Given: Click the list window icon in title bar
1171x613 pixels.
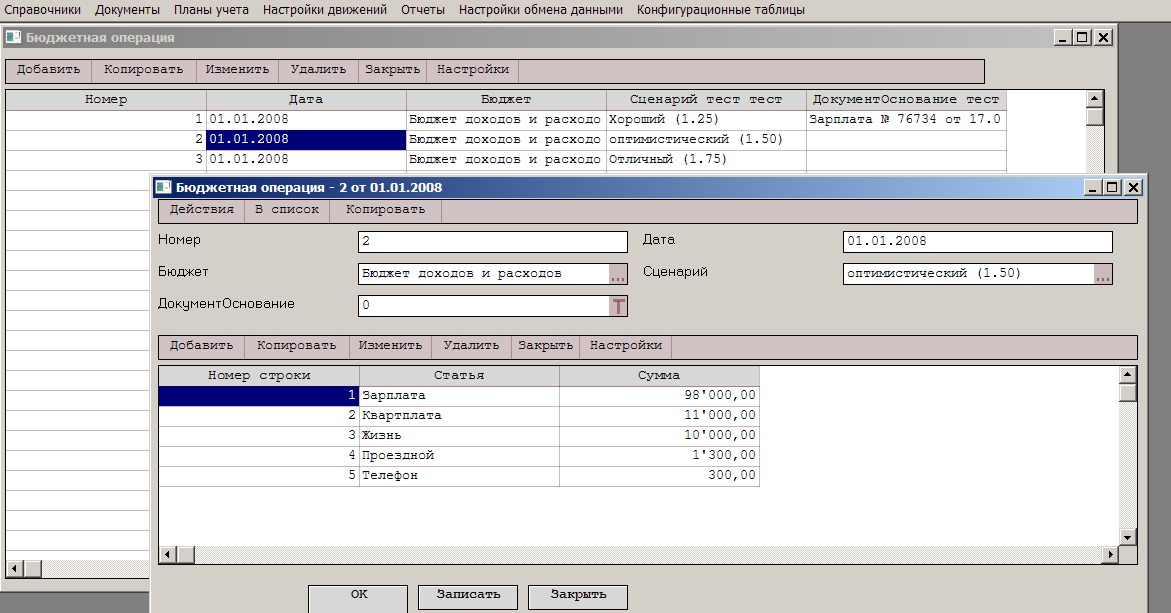Looking at the screenshot, I should [13, 37].
